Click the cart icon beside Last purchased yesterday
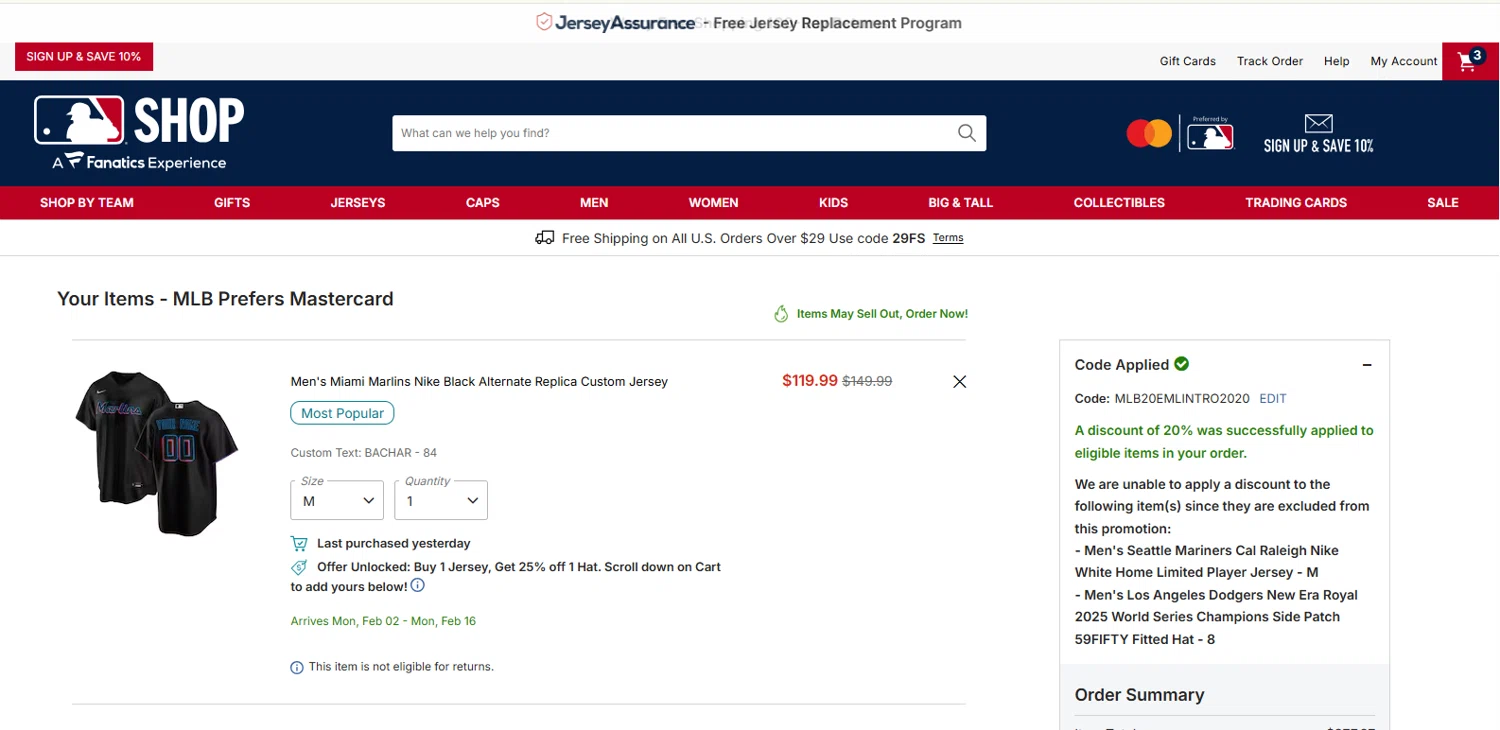 coord(299,544)
